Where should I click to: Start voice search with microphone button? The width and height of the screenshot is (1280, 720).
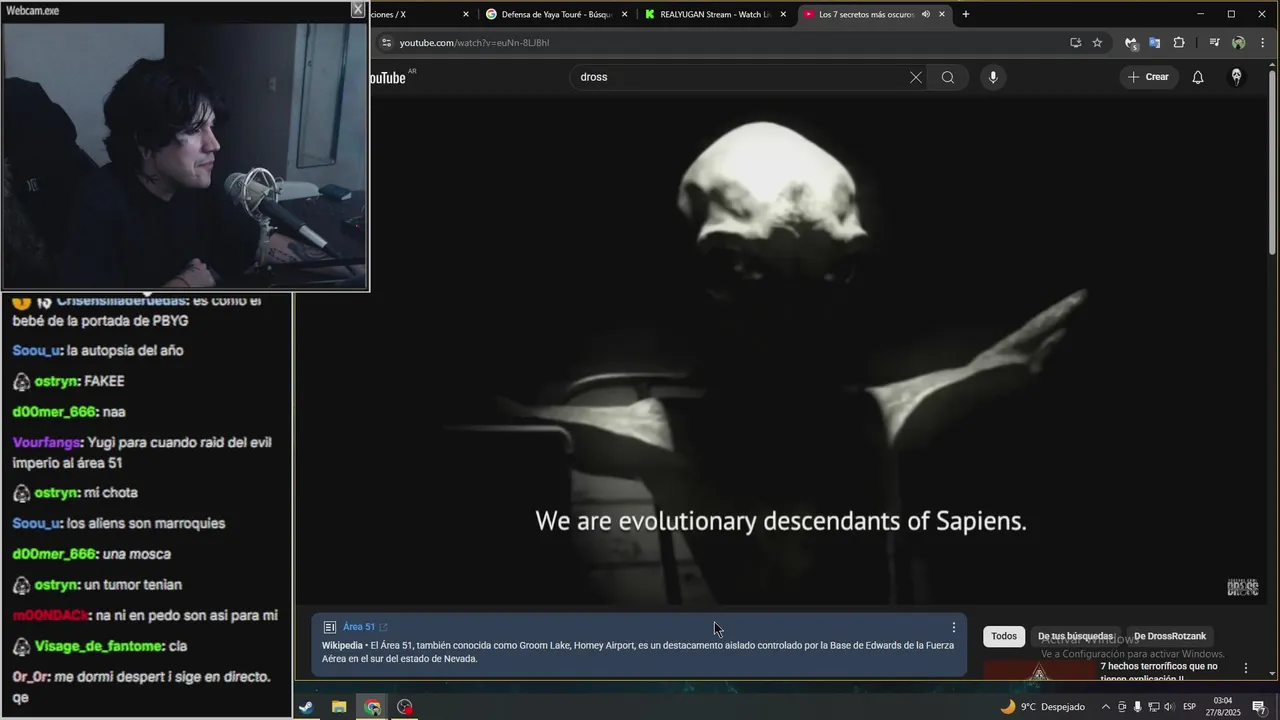tap(993, 77)
